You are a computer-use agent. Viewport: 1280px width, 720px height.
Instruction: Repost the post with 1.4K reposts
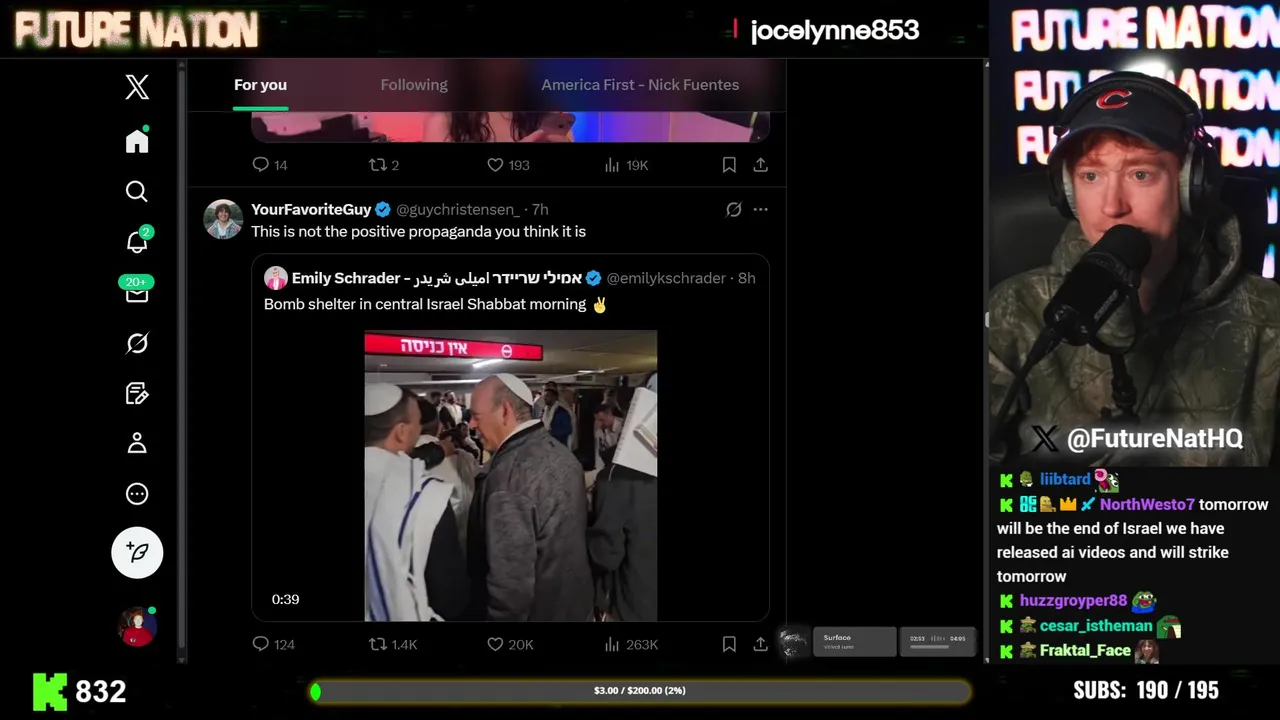[393, 645]
